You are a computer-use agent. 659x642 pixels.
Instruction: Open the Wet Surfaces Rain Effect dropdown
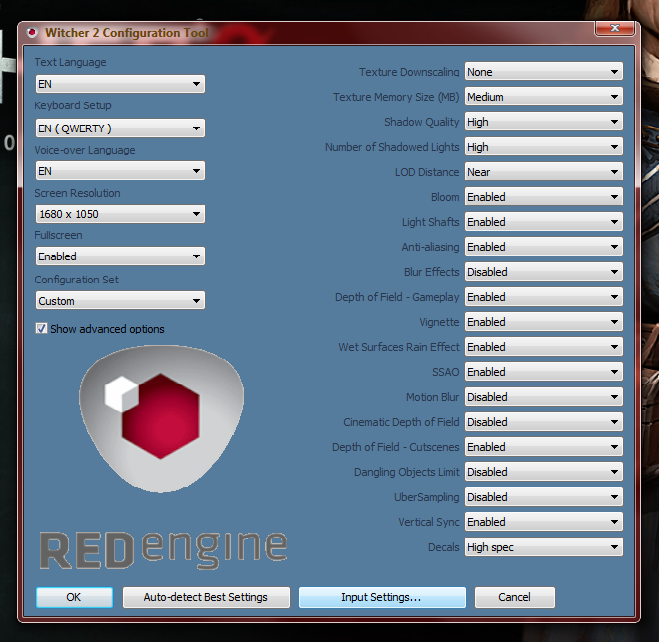tap(544, 347)
